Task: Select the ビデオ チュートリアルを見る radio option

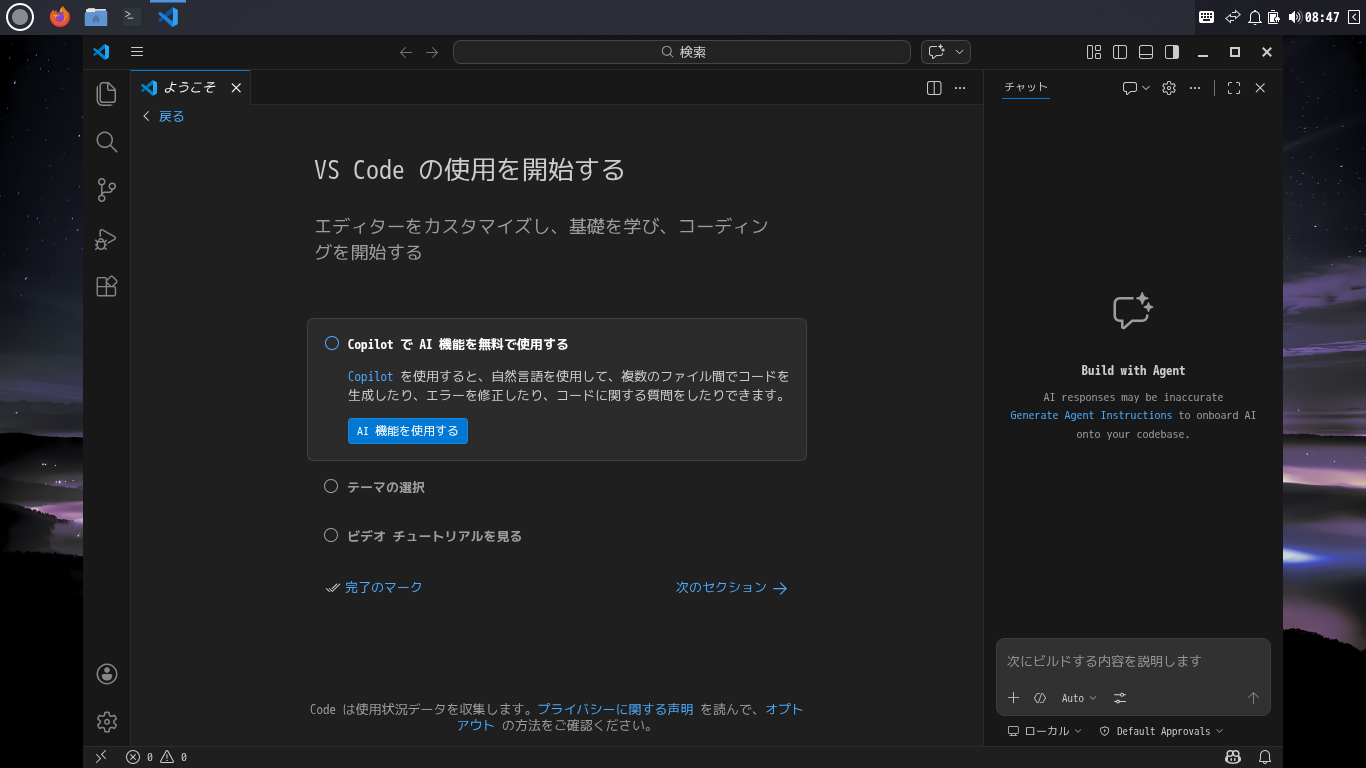Action: click(331, 535)
